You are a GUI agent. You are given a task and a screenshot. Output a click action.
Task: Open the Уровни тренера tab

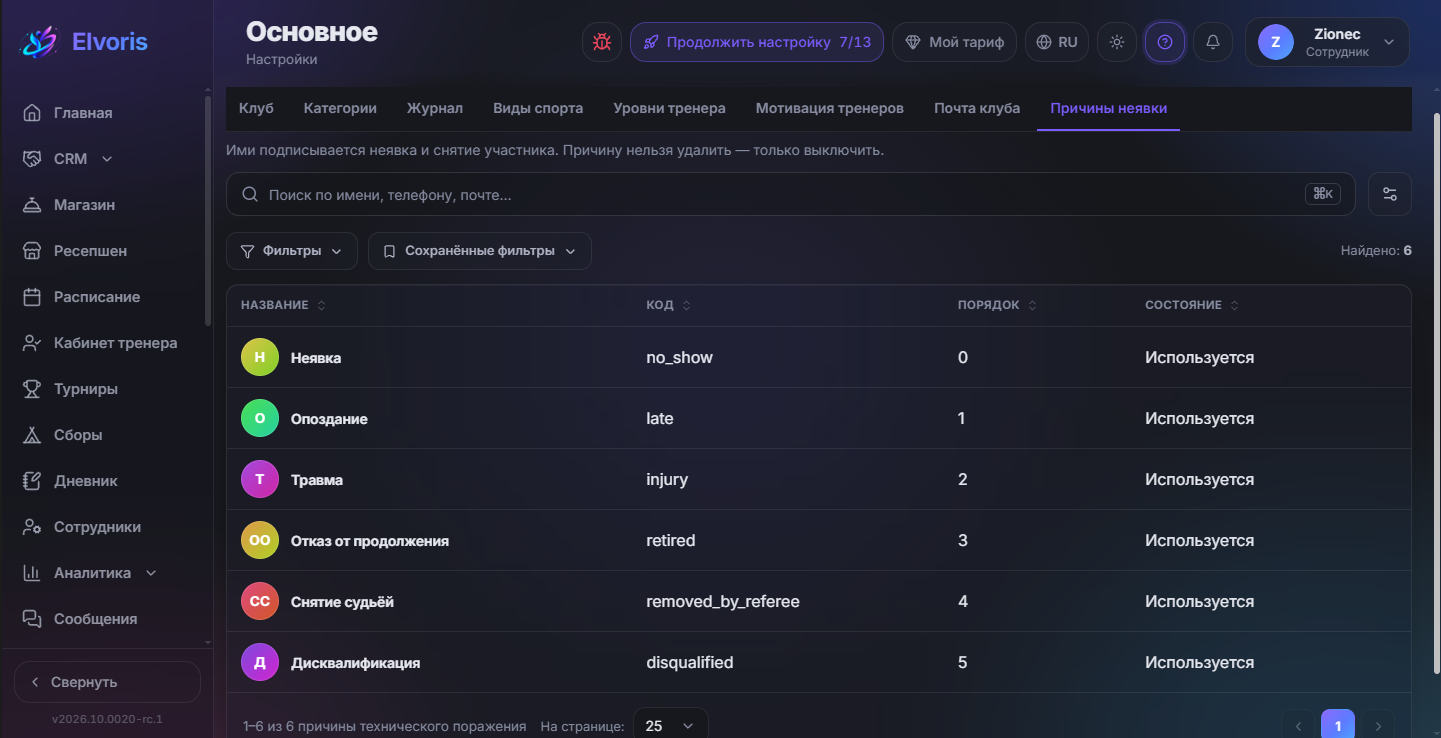click(670, 108)
